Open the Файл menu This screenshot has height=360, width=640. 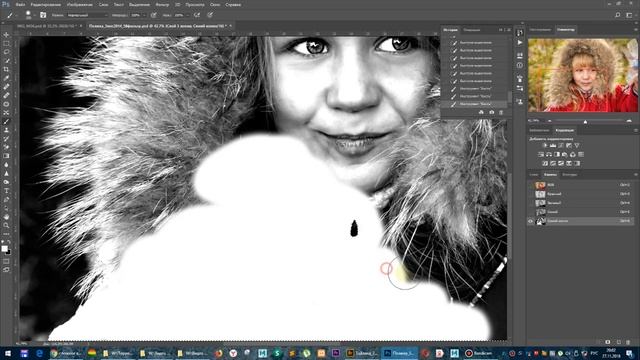tap(20, 4)
